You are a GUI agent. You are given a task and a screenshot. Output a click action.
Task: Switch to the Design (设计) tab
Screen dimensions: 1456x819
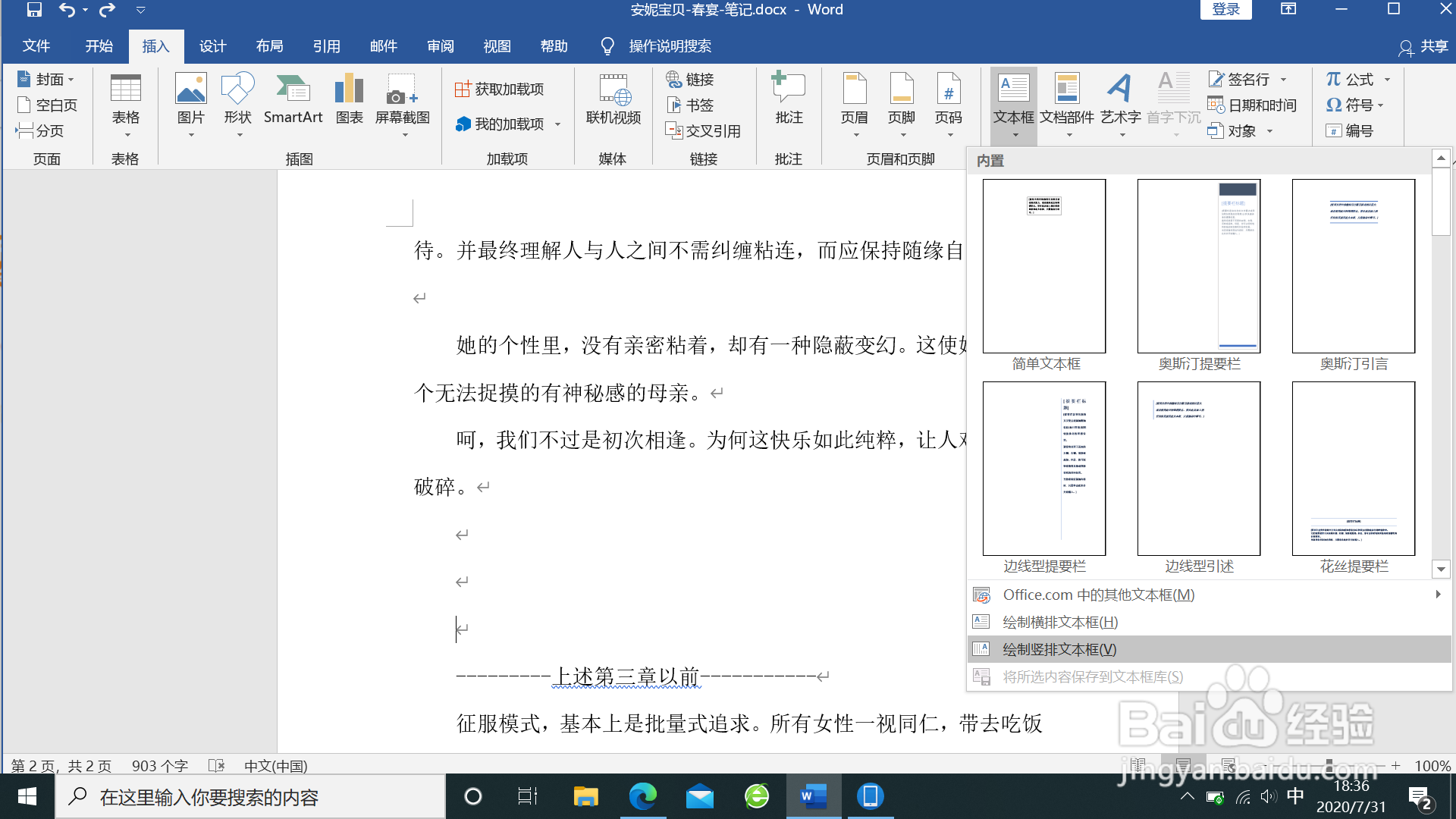(213, 46)
